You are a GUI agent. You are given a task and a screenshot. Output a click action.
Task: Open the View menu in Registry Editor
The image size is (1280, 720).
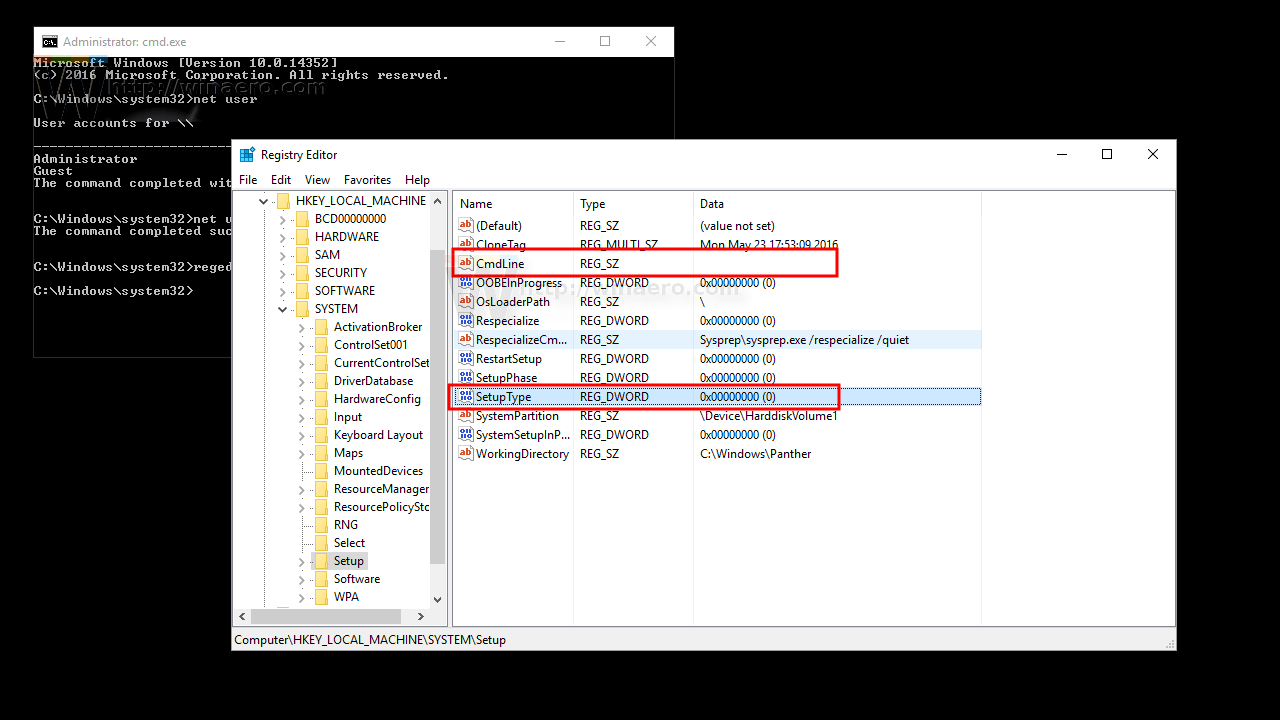tap(317, 180)
